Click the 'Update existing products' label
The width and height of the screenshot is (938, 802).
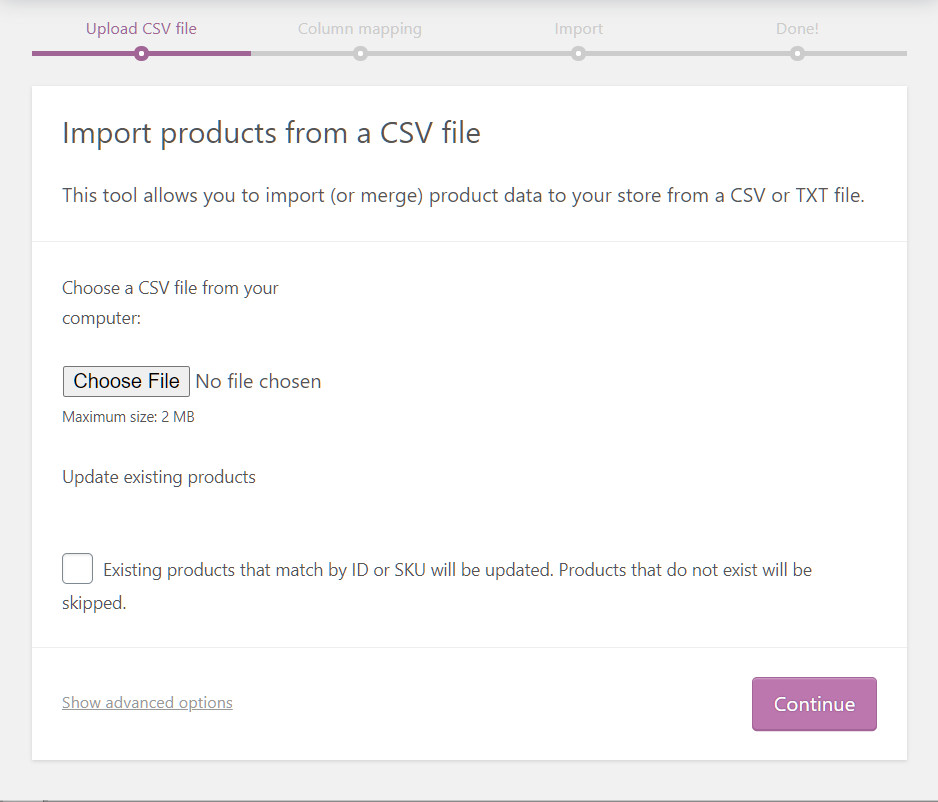pyautogui.click(x=159, y=477)
